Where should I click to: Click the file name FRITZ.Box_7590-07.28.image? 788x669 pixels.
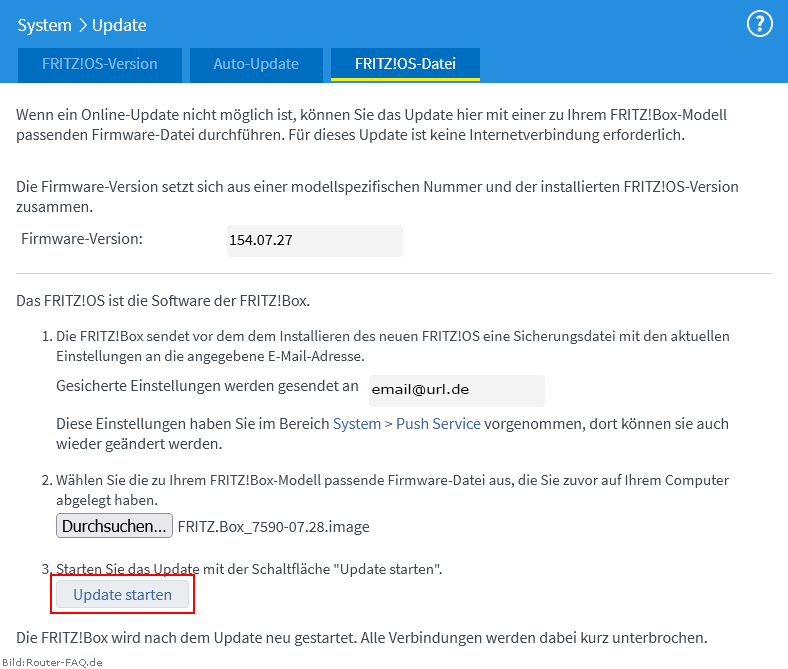tap(273, 527)
